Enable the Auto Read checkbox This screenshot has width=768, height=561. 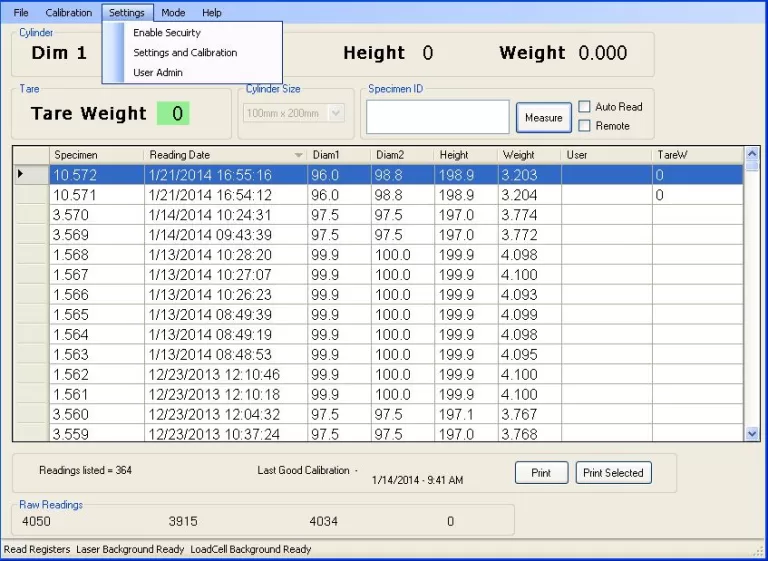tap(585, 107)
